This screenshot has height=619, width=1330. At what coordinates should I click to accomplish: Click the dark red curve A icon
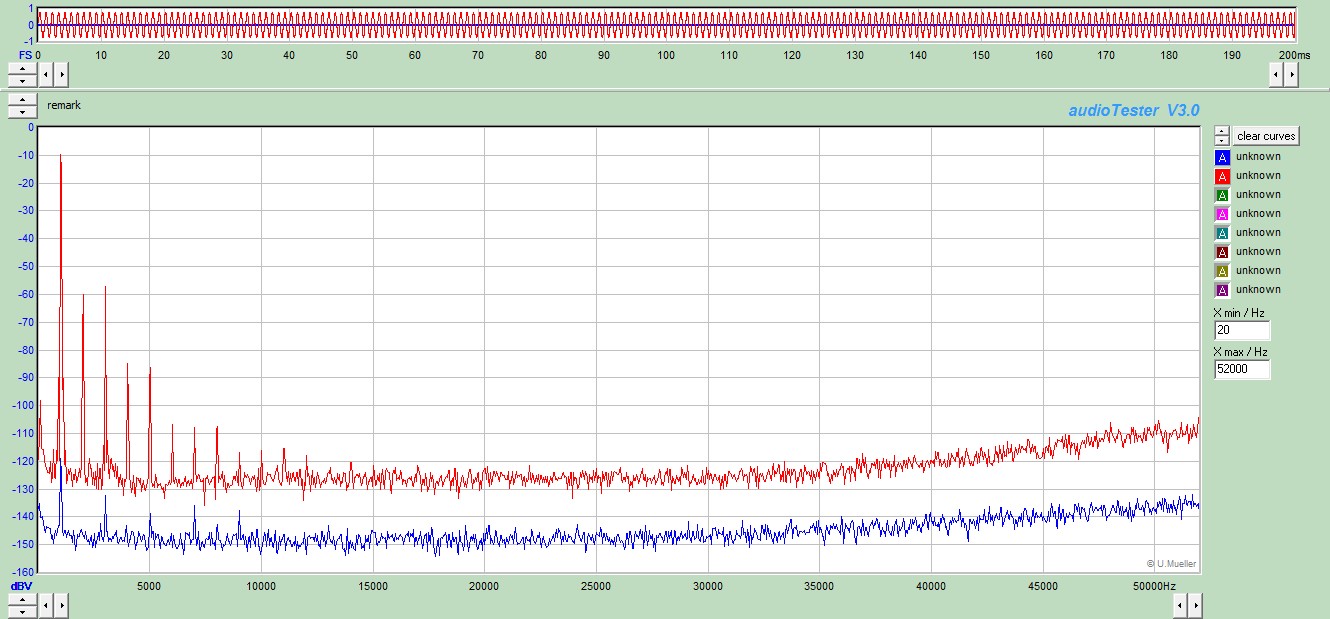[1221, 252]
